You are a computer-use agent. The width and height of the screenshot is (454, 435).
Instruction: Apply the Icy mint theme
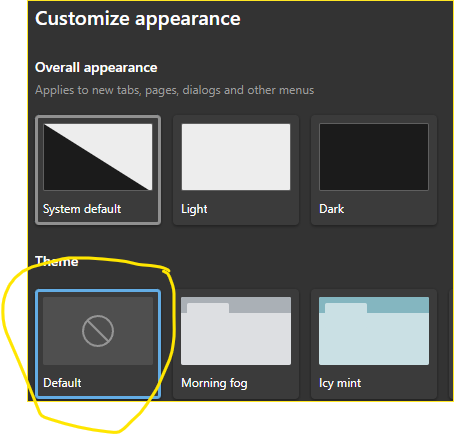pyautogui.click(x=374, y=344)
